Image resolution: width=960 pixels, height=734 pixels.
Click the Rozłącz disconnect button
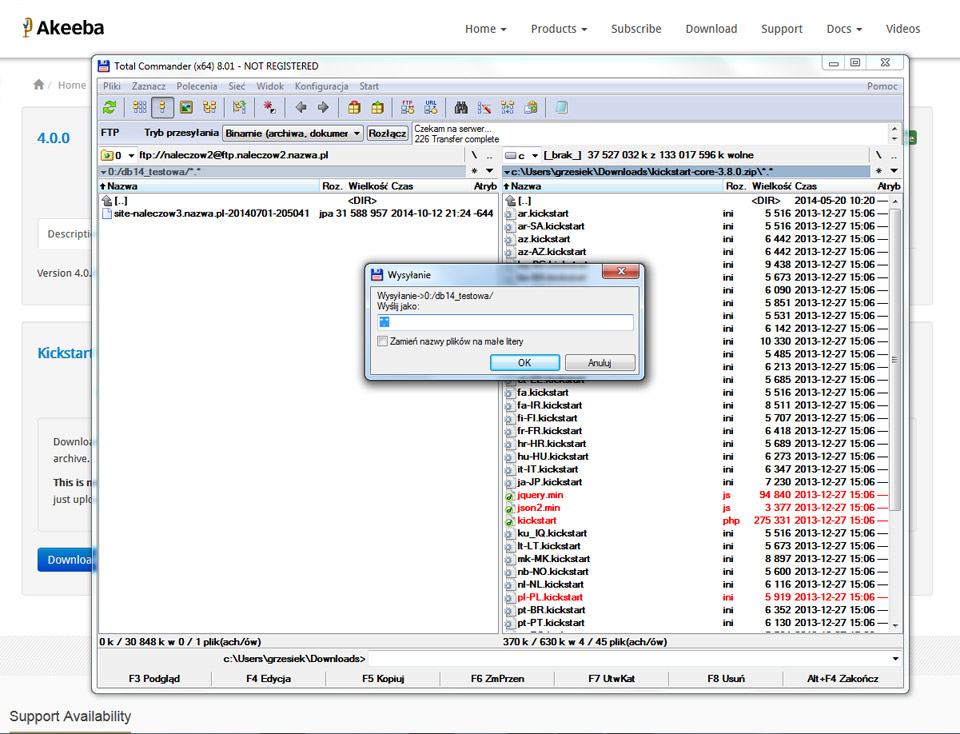(387, 133)
